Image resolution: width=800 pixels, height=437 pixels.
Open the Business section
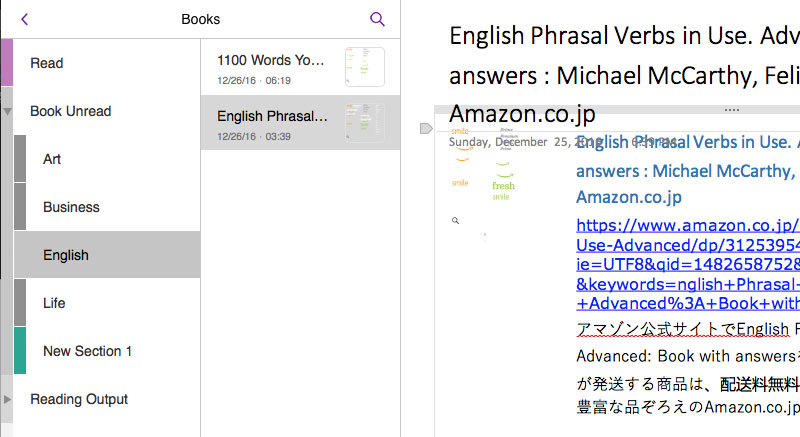[x=107, y=207]
